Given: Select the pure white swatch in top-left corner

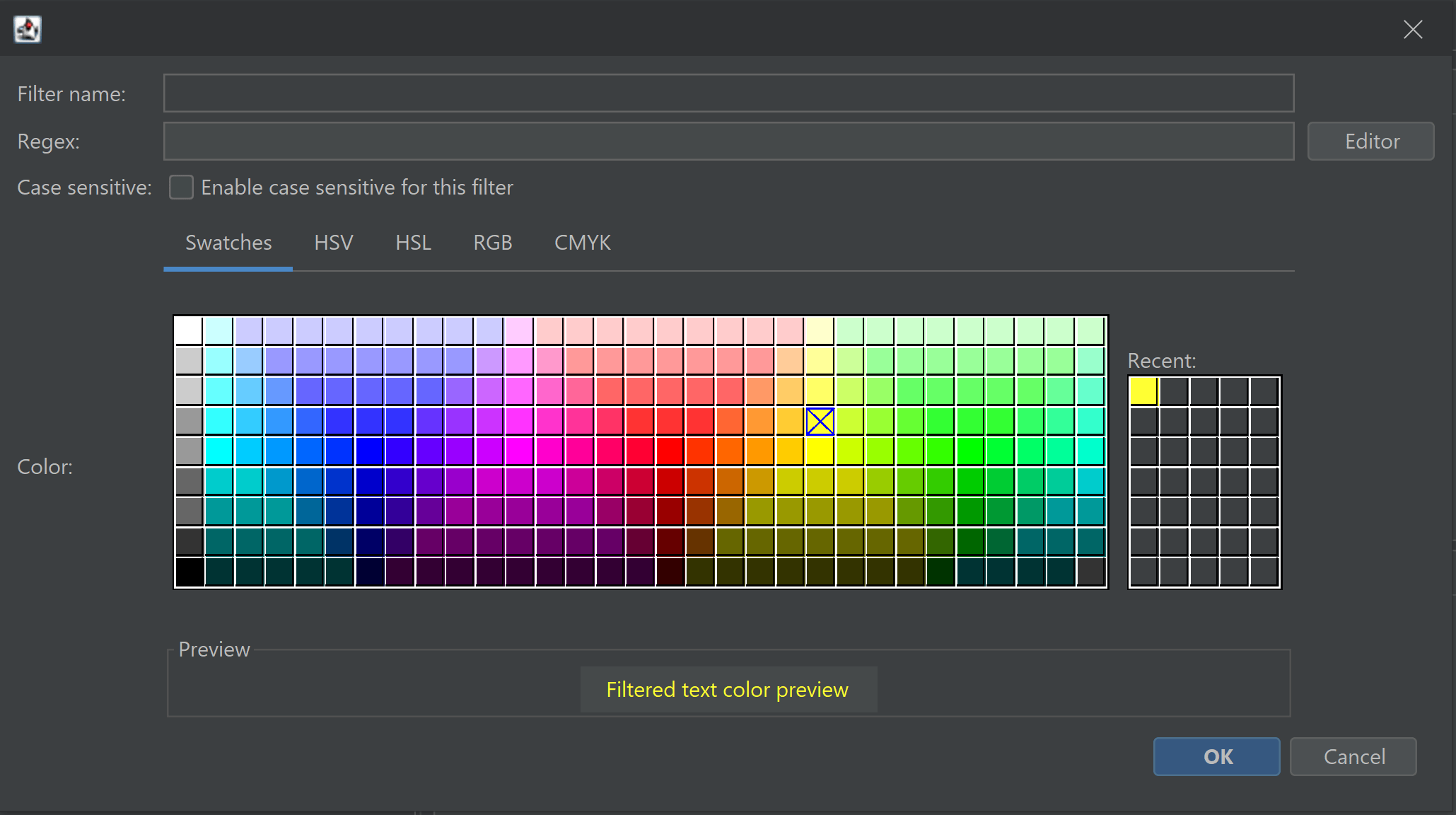Looking at the screenshot, I should (x=189, y=330).
